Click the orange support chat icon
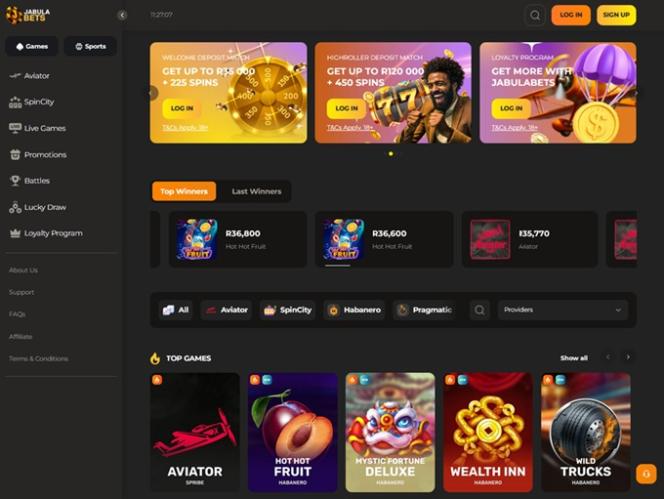The width and height of the screenshot is (664, 499). click(x=646, y=474)
